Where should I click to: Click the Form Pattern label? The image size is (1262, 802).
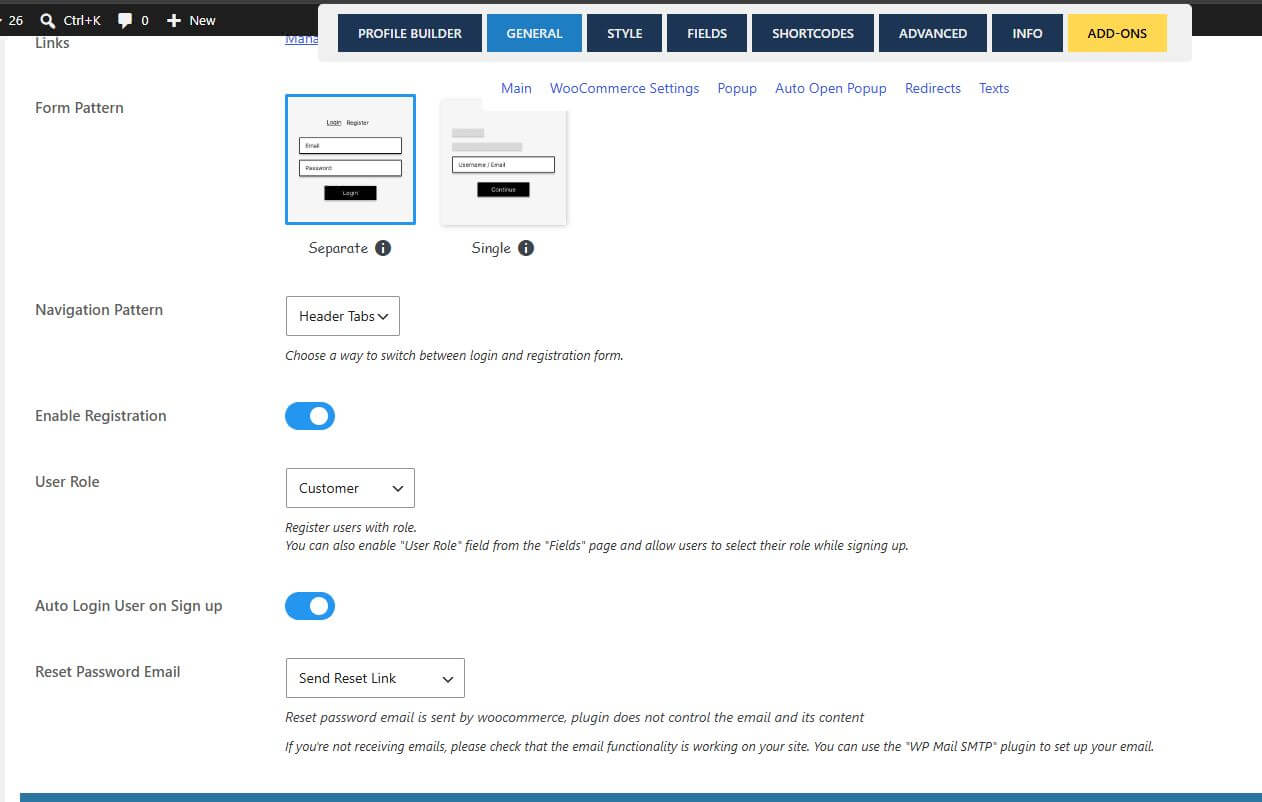(x=79, y=108)
